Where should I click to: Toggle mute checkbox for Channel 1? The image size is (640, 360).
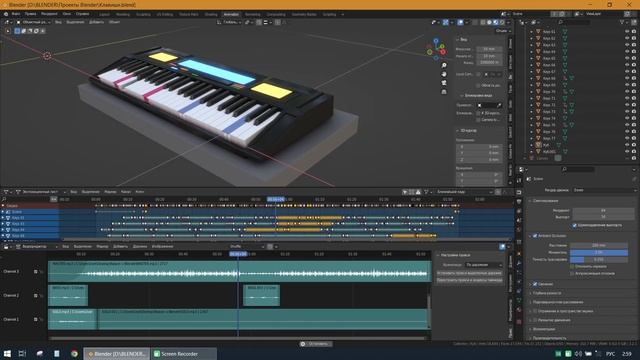36,320
